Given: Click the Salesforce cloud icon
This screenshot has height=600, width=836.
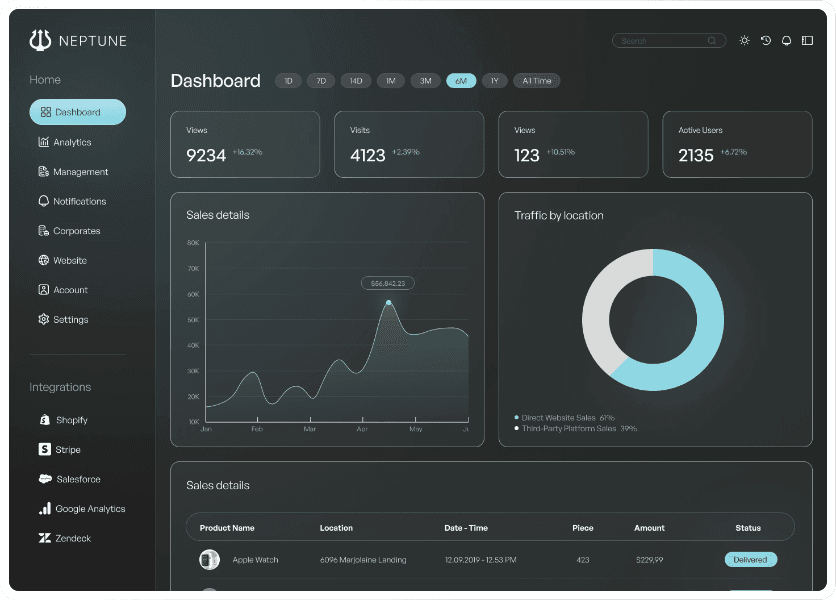Looking at the screenshot, I should (45, 478).
